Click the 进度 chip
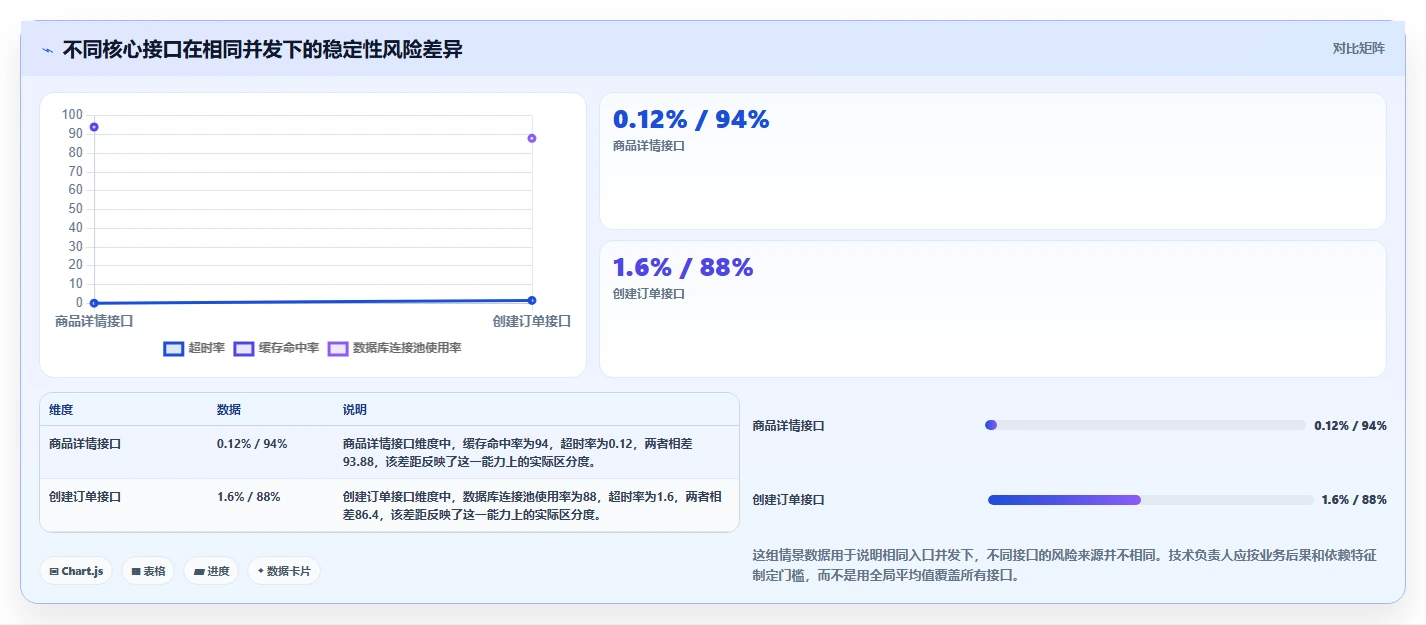This screenshot has height=625, width=1426. [x=211, y=571]
